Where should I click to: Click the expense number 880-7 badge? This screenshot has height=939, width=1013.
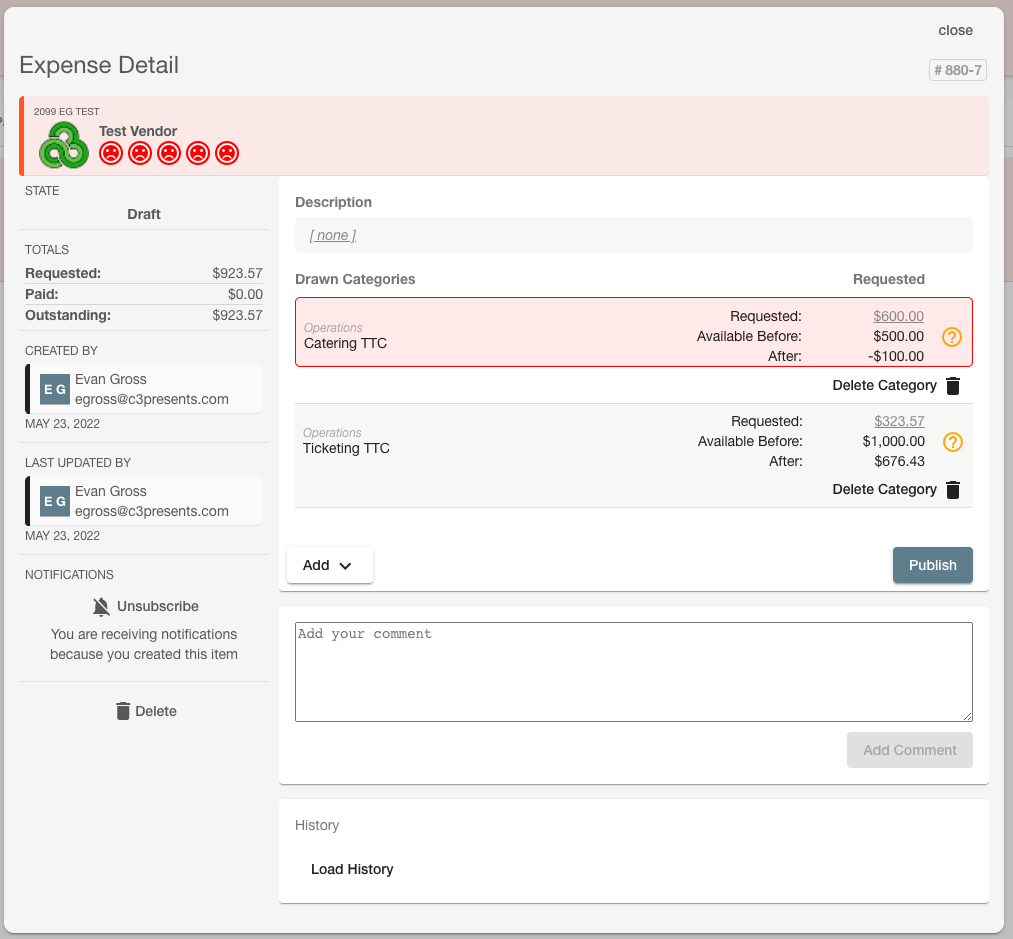pos(957,70)
